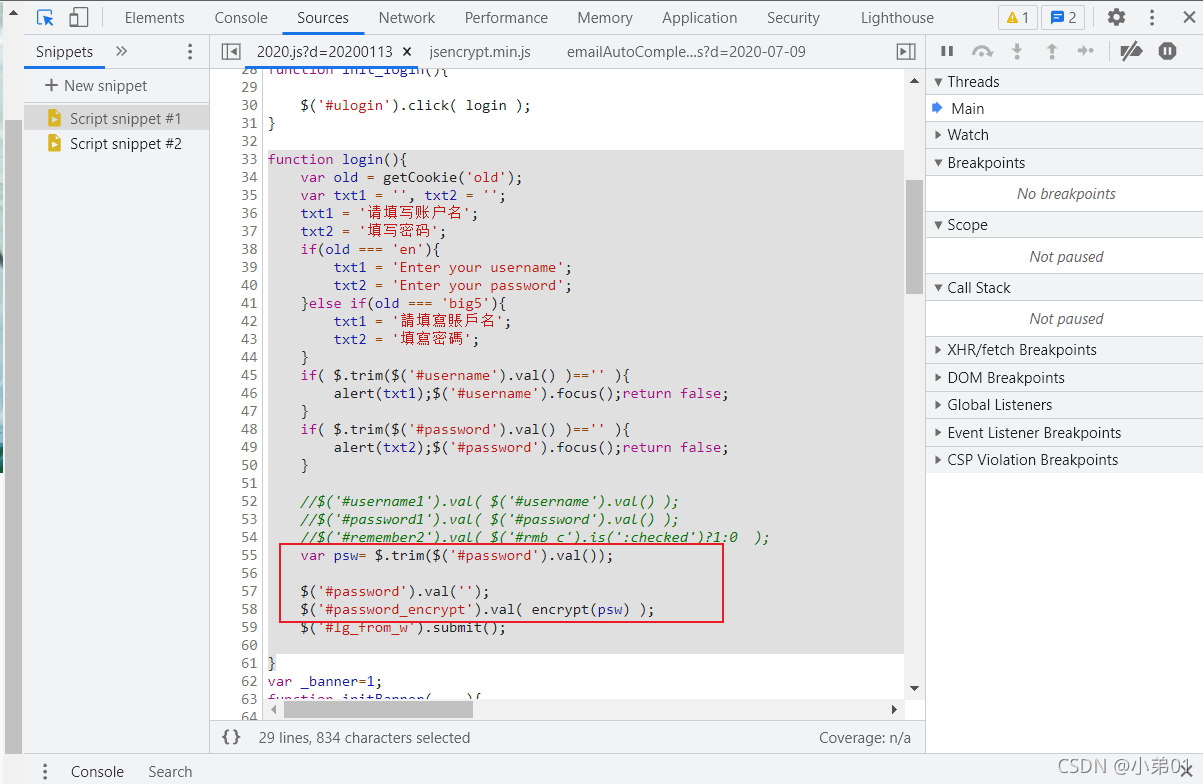Viewport: 1203px width, 784px height.
Task: Click the pause script execution icon
Action: [x=946, y=50]
